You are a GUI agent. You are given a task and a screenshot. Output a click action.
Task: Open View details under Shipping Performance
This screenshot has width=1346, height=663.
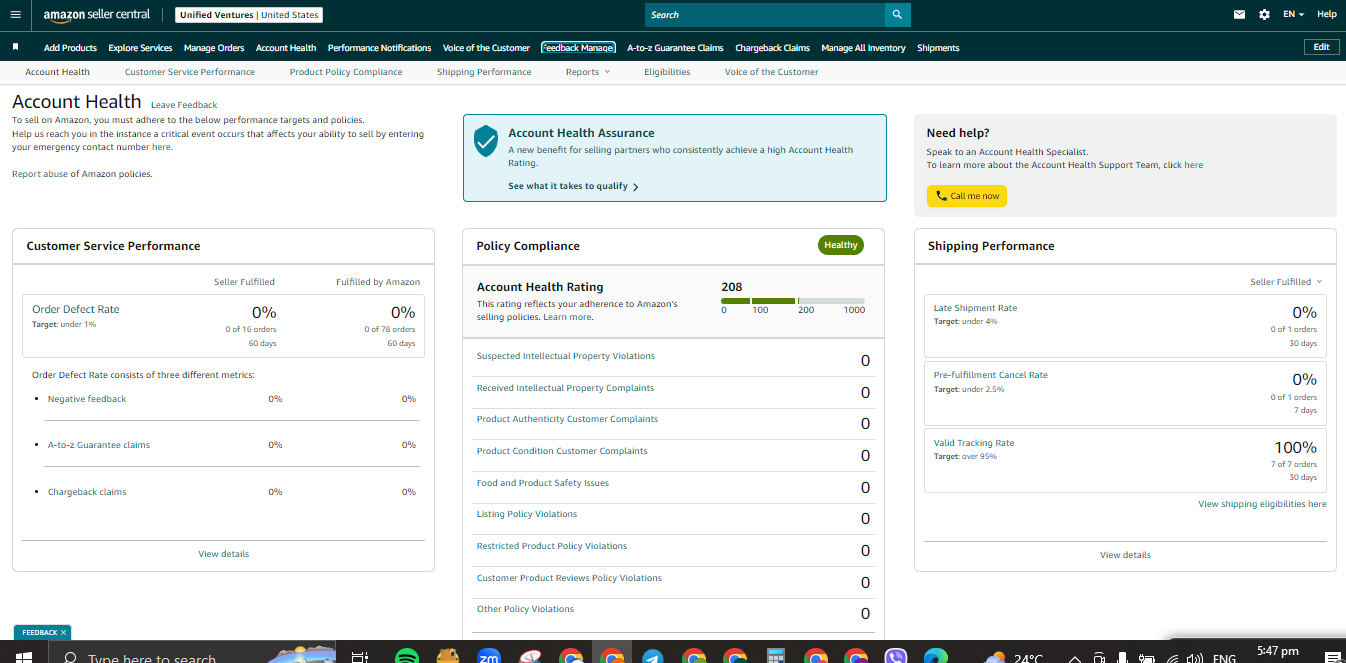[1125, 555]
